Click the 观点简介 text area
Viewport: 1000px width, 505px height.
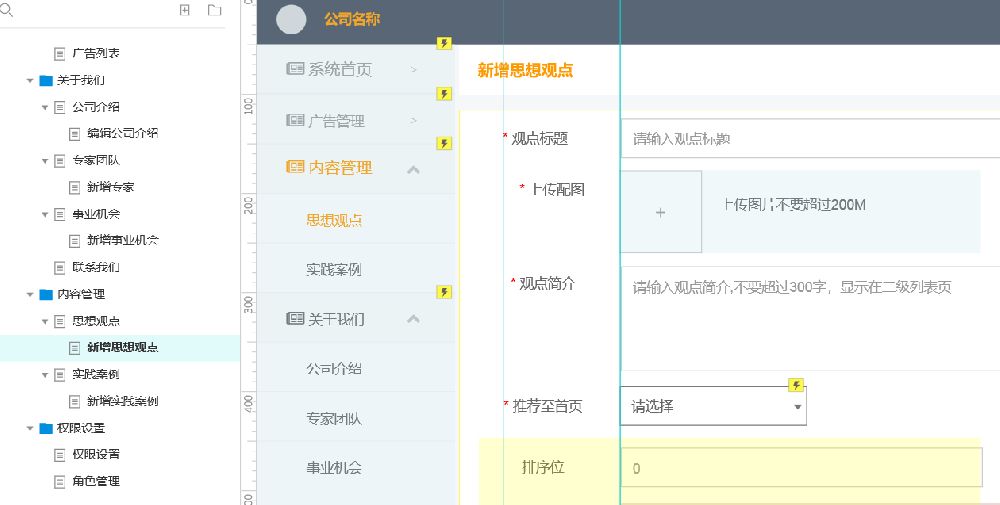pos(810,318)
